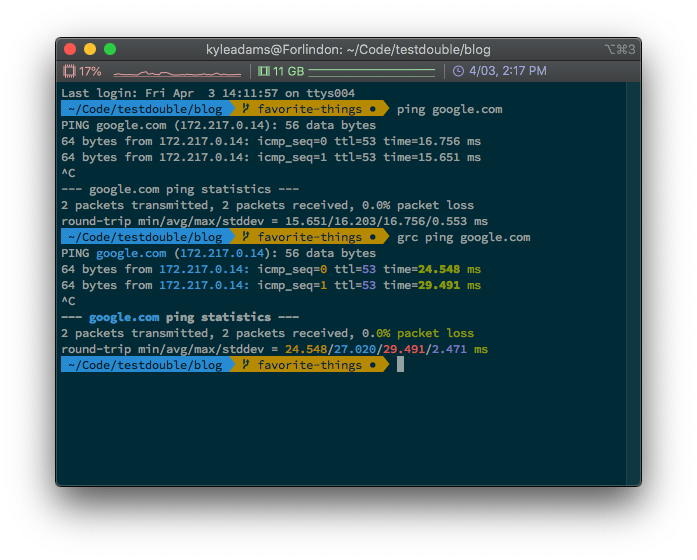
Task: Click the uncolored '0.0% packet loss' text
Action: pos(418,205)
